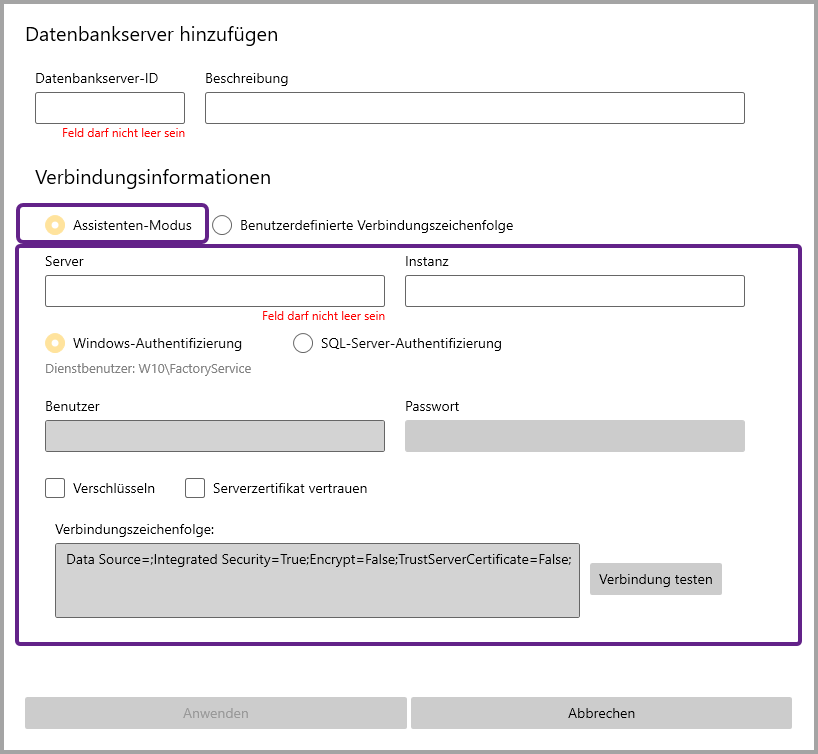Click the Dienstbenutzer W10\FactoryService text
Image resolution: width=818 pixels, height=754 pixels.
coord(148,369)
